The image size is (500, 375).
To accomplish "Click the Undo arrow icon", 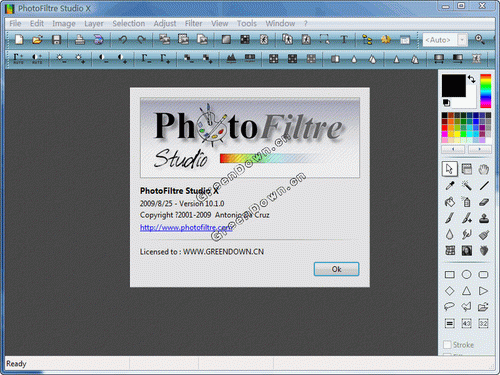I will (x=123, y=40).
